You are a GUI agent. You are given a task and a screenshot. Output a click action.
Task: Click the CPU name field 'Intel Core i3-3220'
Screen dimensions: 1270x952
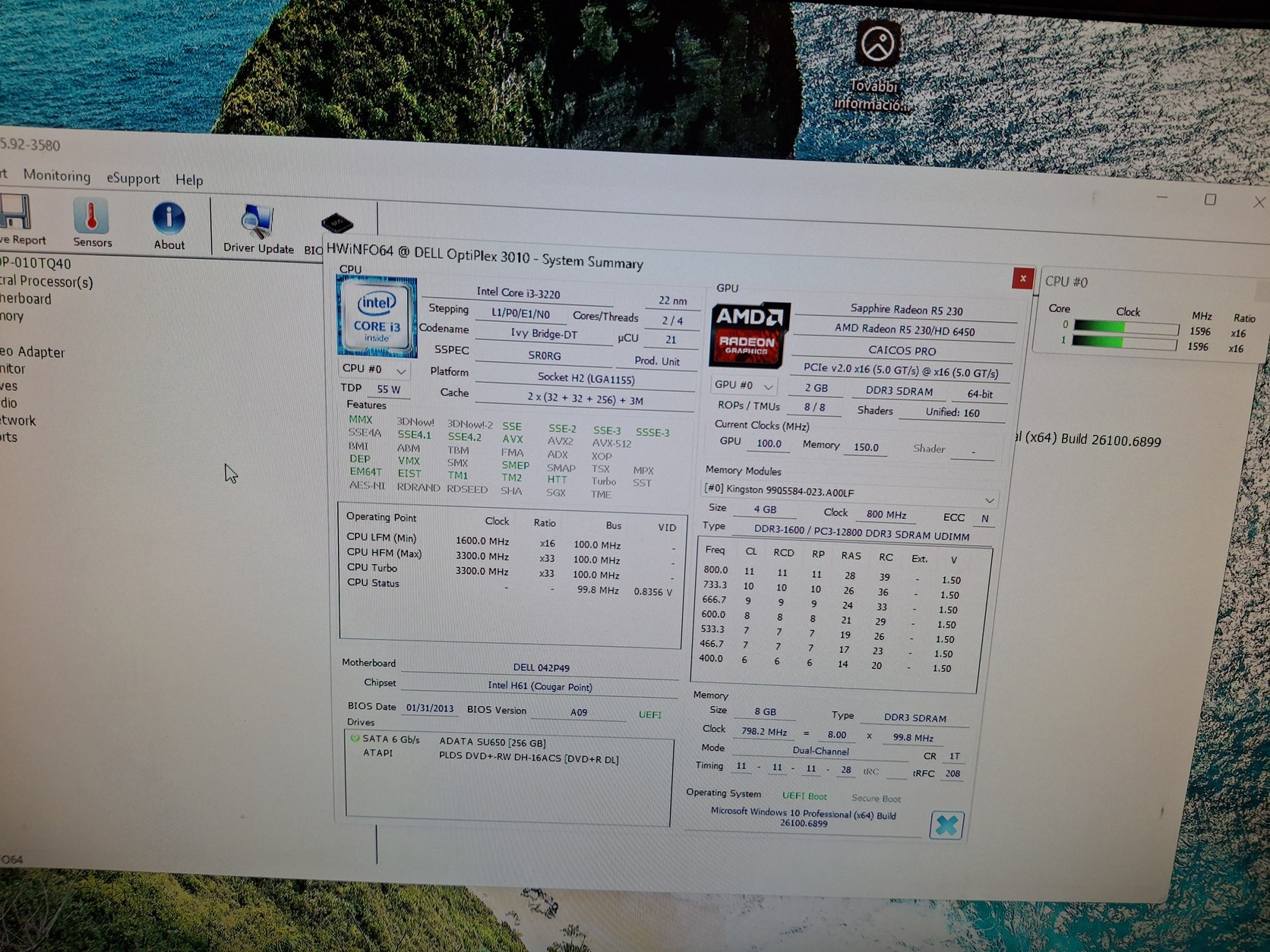pyautogui.click(x=518, y=293)
